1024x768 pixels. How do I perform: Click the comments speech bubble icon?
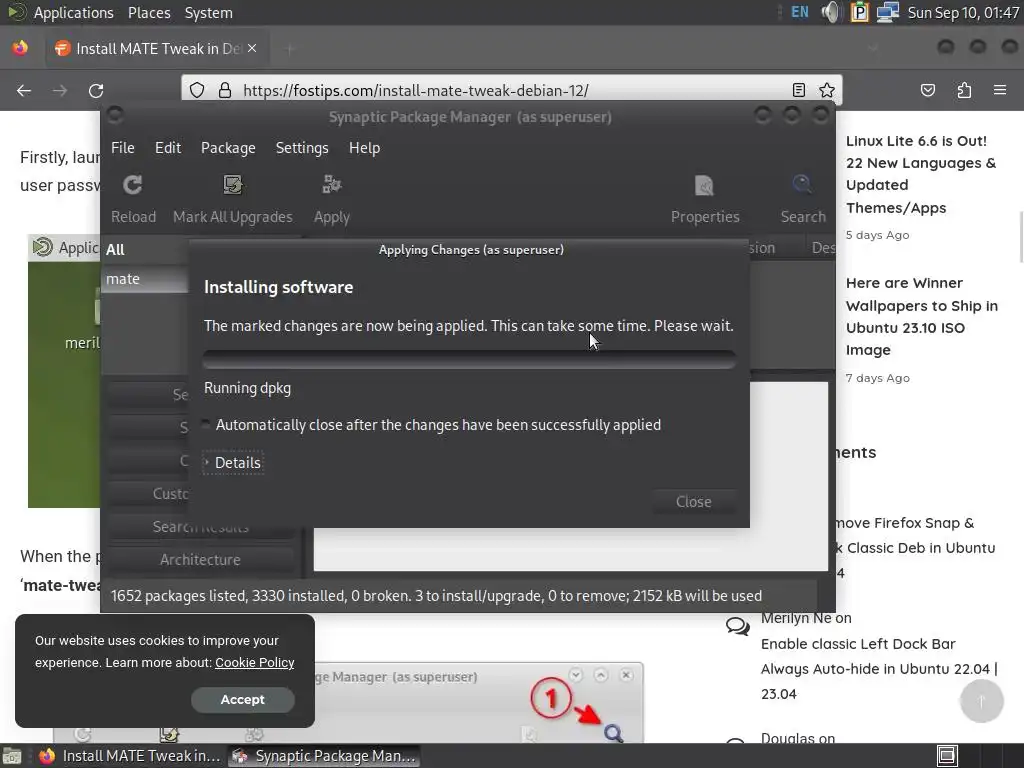(738, 627)
